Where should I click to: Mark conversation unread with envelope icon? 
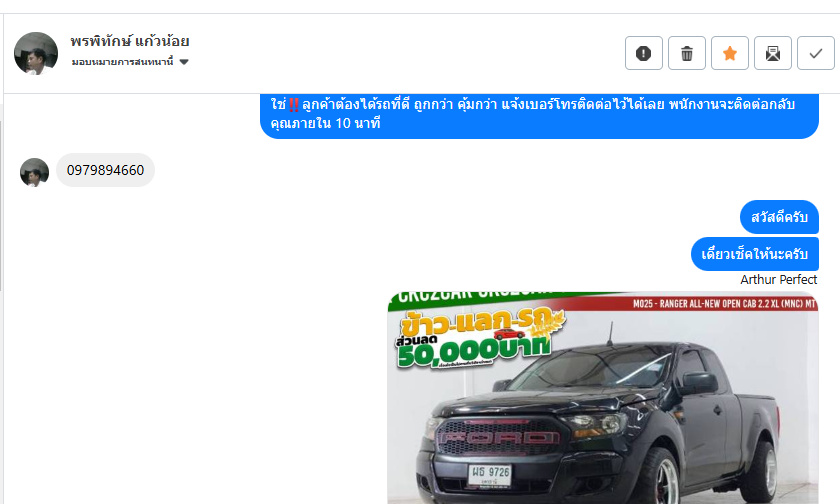tap(772, 53)
